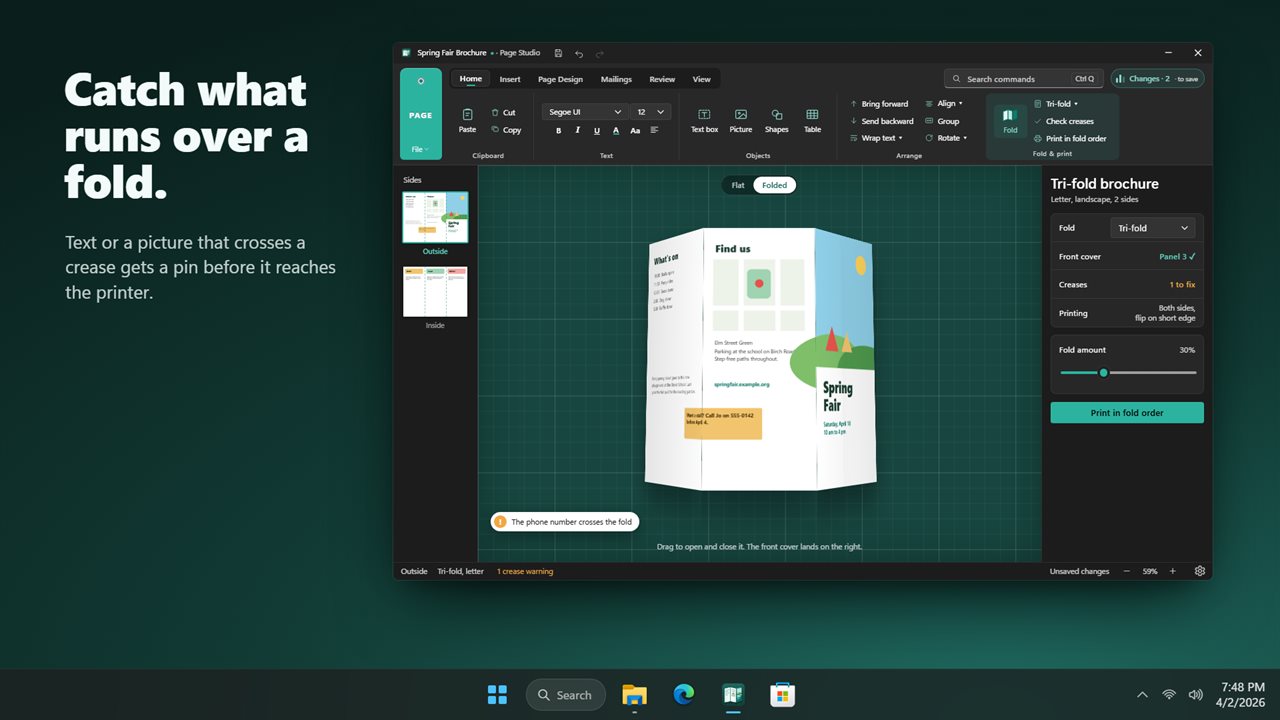Click the Fold button in the ribbon
Image resolution: width=1280 pixels, height=720 pixels.
[x=1010, y=120]
